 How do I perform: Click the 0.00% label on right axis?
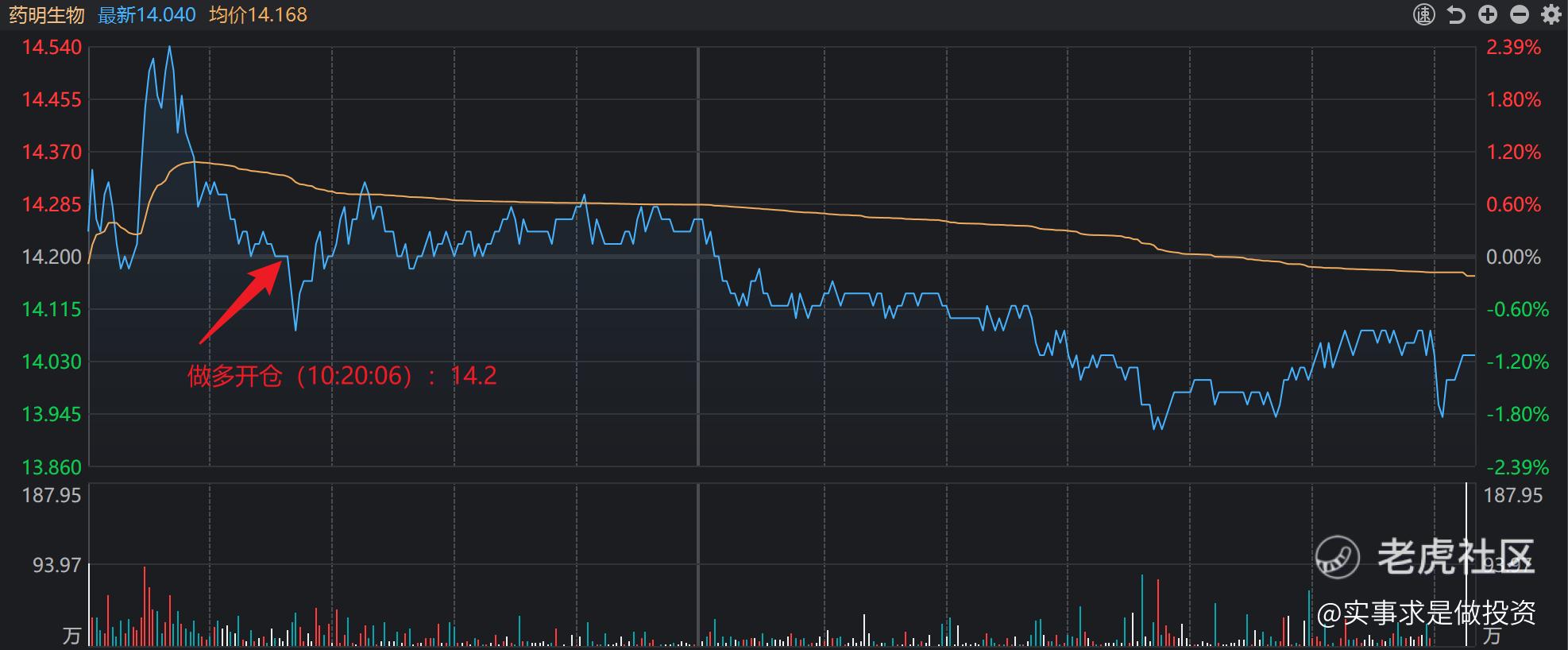(x=1513, y=257)
